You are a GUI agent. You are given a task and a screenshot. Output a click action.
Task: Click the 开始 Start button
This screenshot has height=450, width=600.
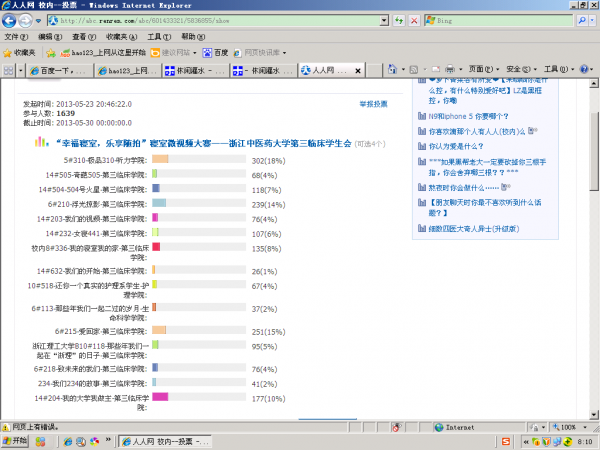[16, 442]
